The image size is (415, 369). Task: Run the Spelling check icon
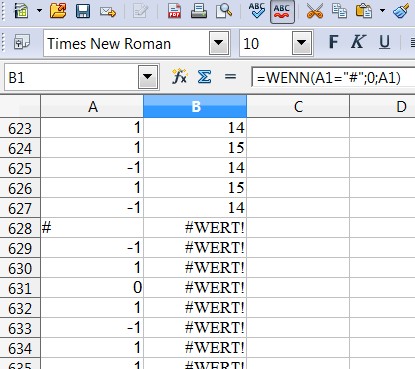click(257, 11)
